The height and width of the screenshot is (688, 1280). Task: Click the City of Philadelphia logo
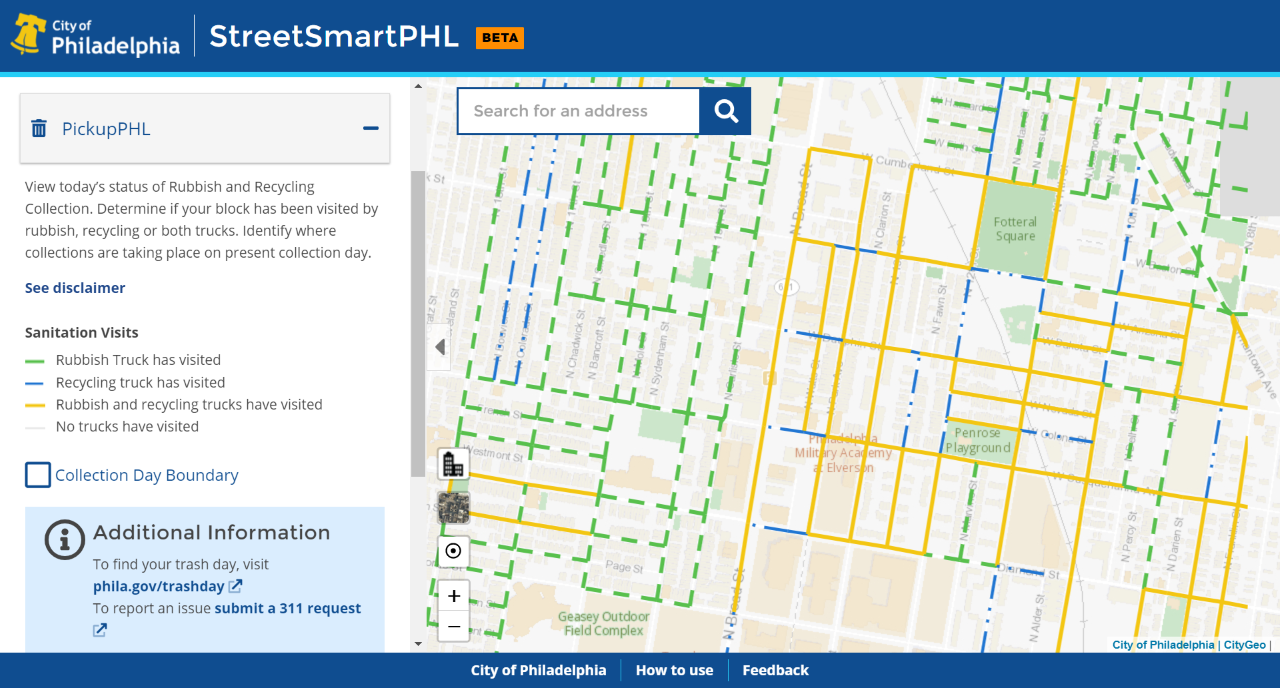coord(95,36)
